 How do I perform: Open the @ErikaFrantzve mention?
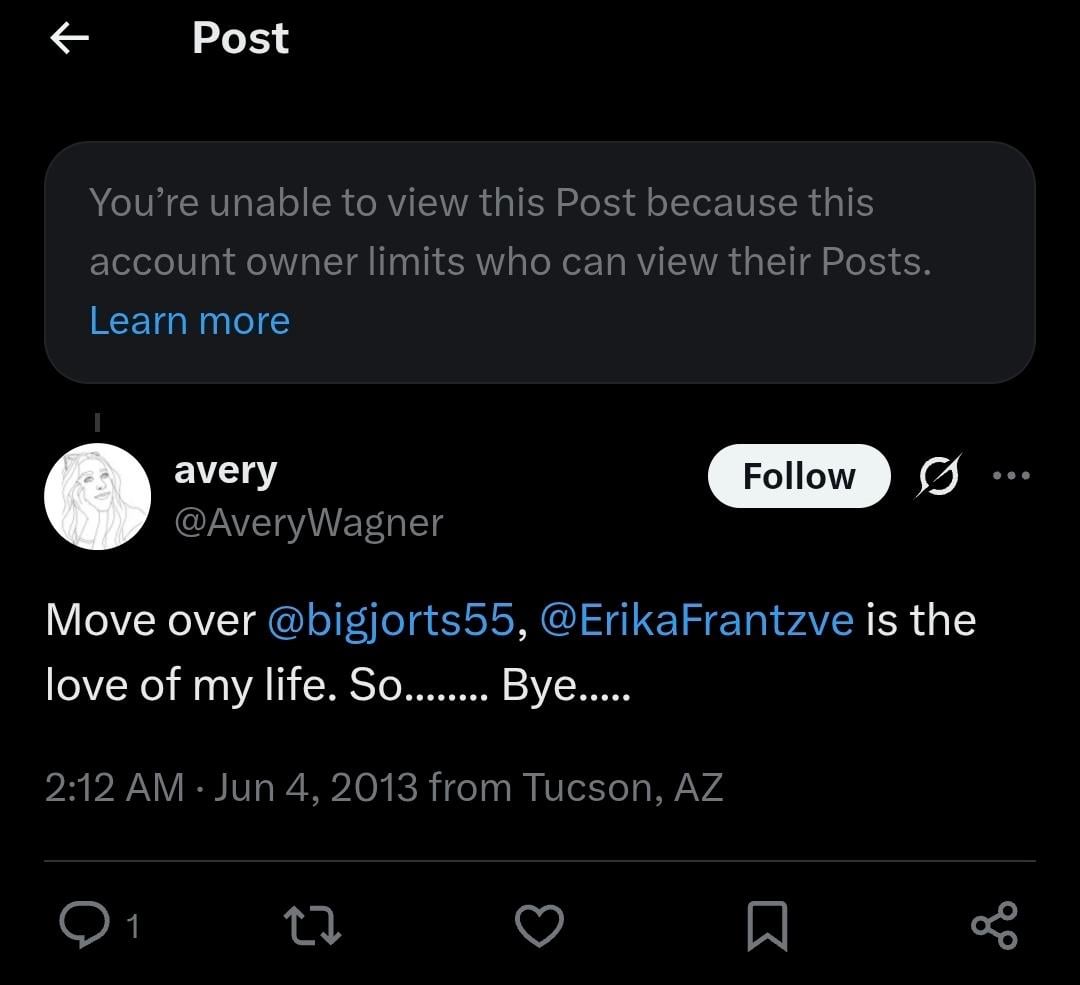tap(696, 620)
